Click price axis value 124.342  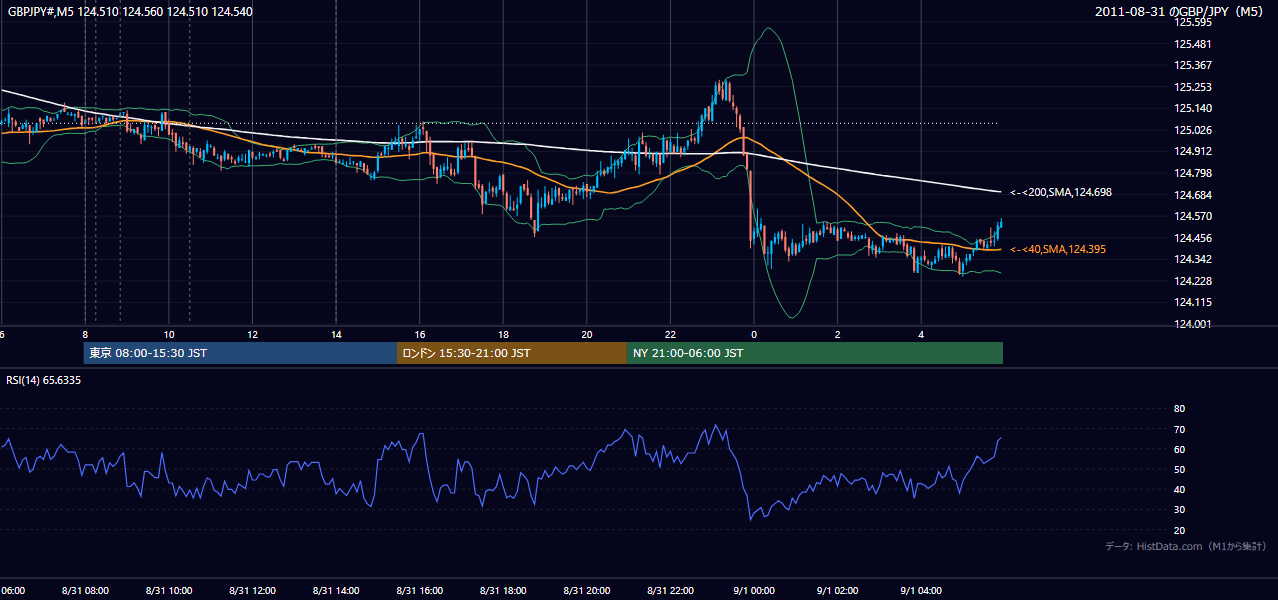(1194, 259)
